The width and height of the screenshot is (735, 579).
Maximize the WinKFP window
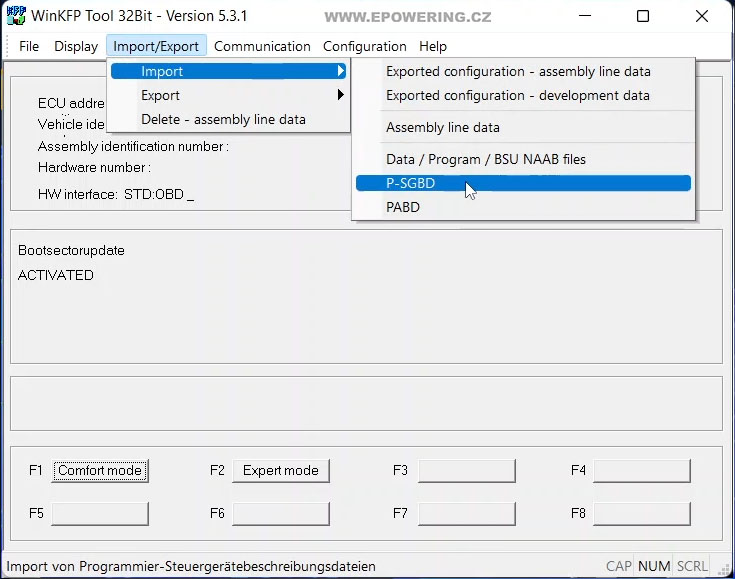[x=643, y=16]
